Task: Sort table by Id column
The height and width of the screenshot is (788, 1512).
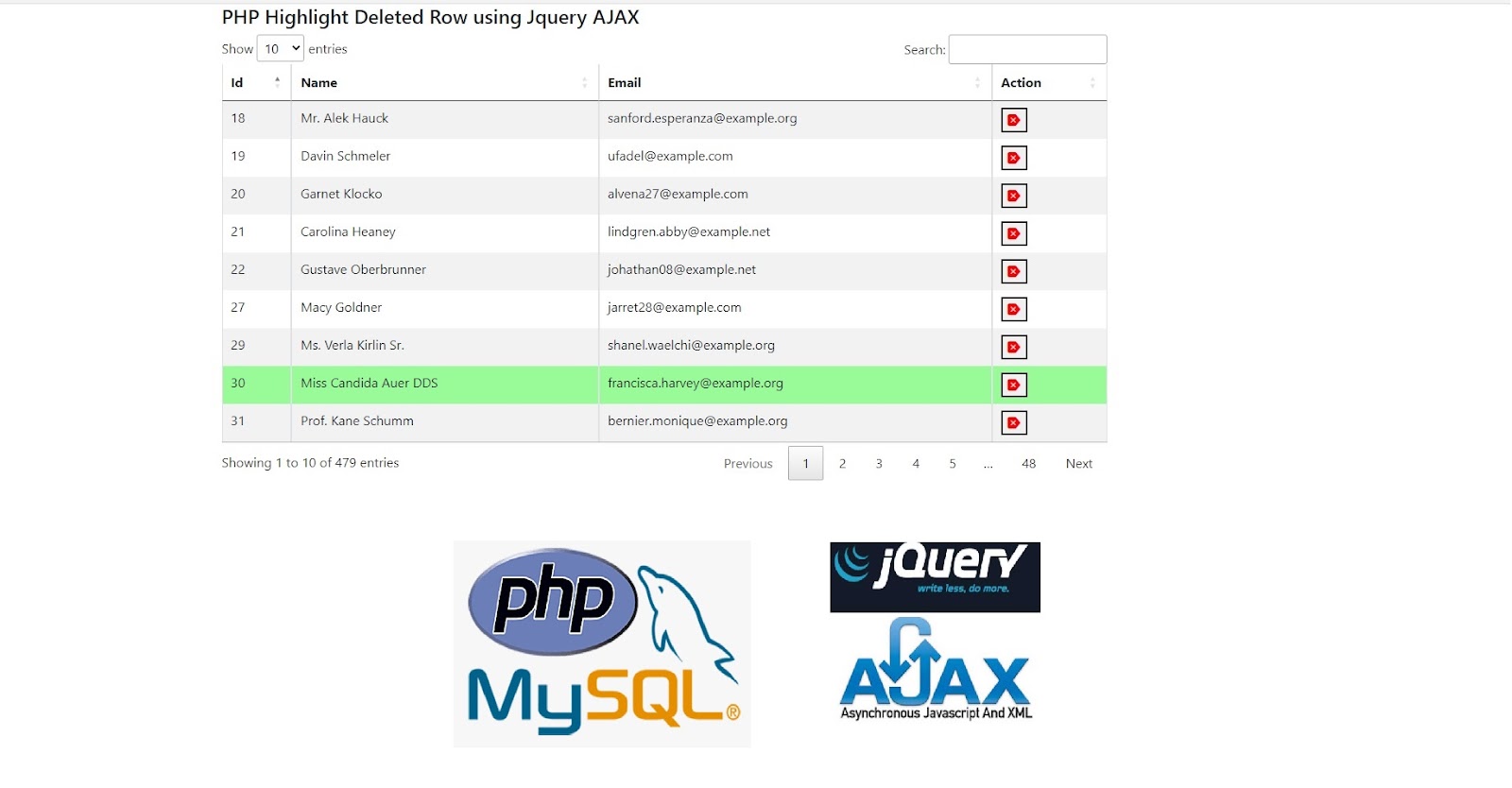Action: tap(256, 83)
